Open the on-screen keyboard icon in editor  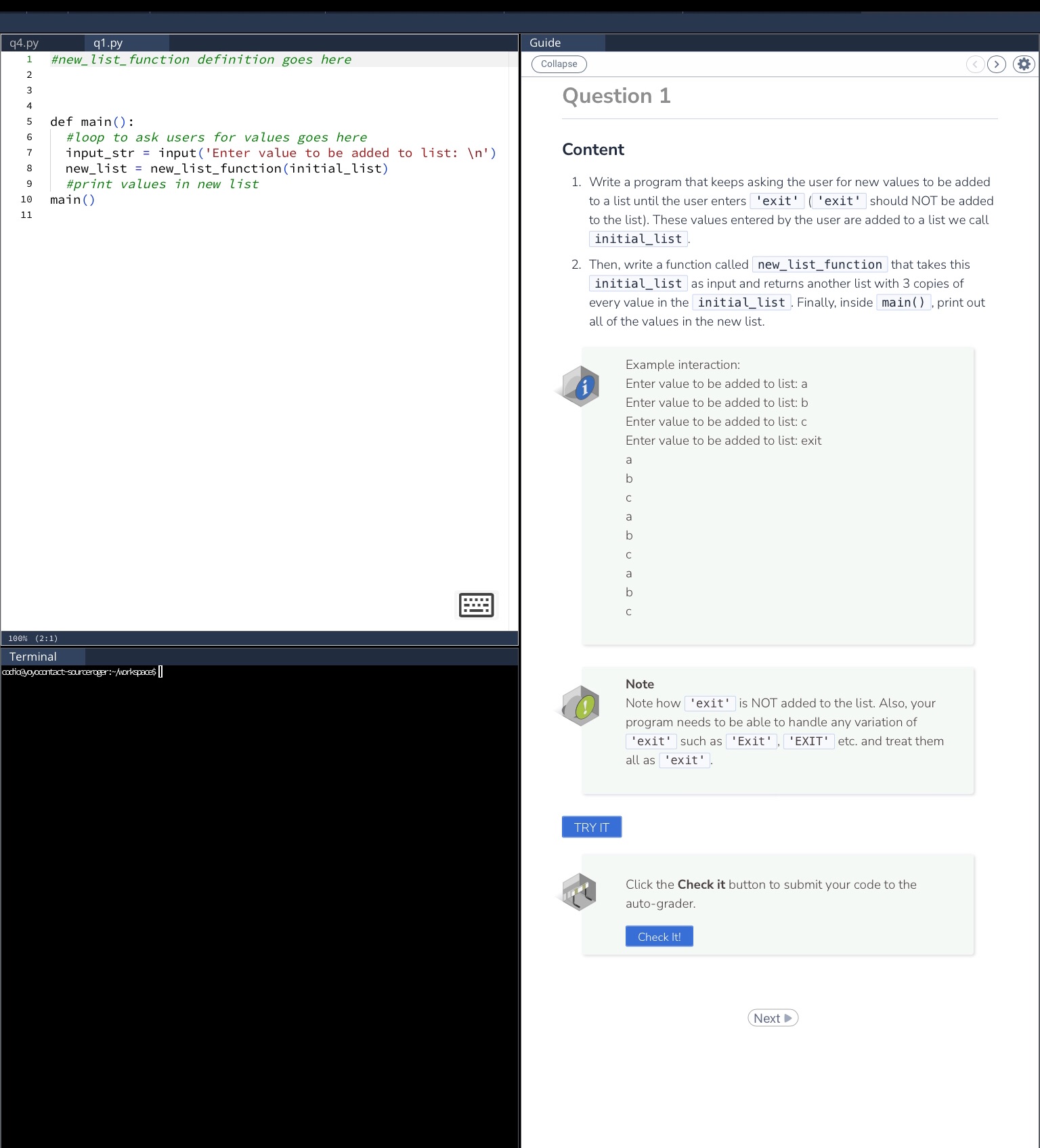[476, 604]
